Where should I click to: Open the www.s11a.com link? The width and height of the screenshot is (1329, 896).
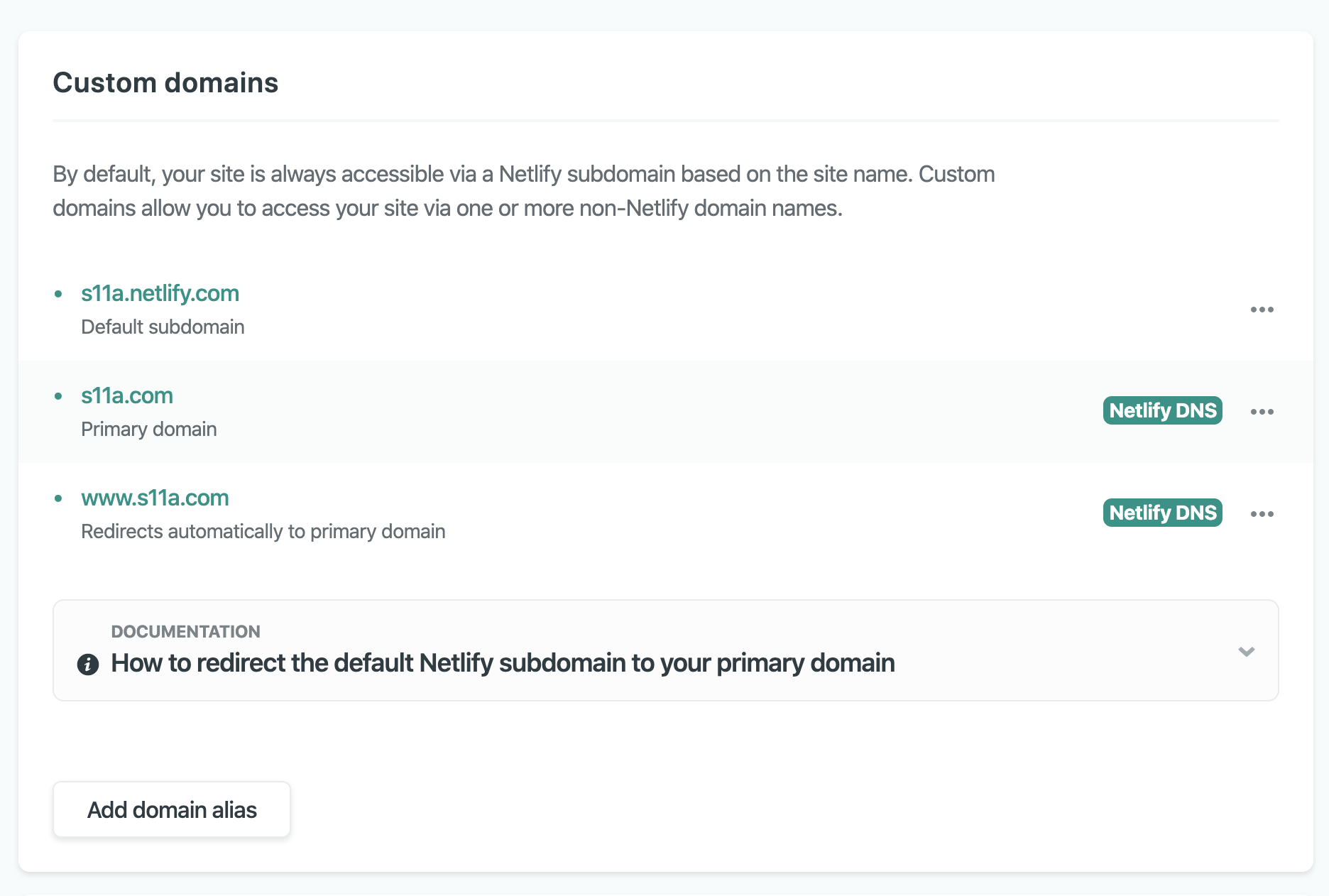155,498
